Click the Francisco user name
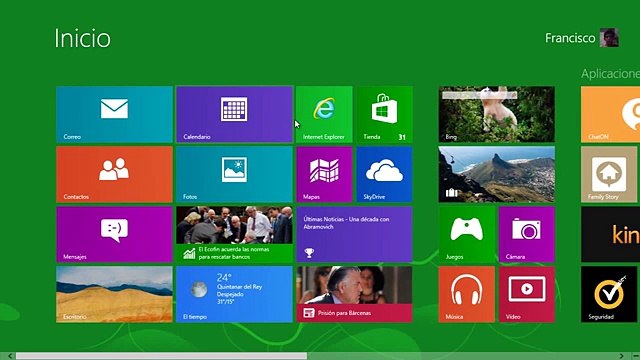The height and width of the screenshot is (360, 640). click(570, 38)
